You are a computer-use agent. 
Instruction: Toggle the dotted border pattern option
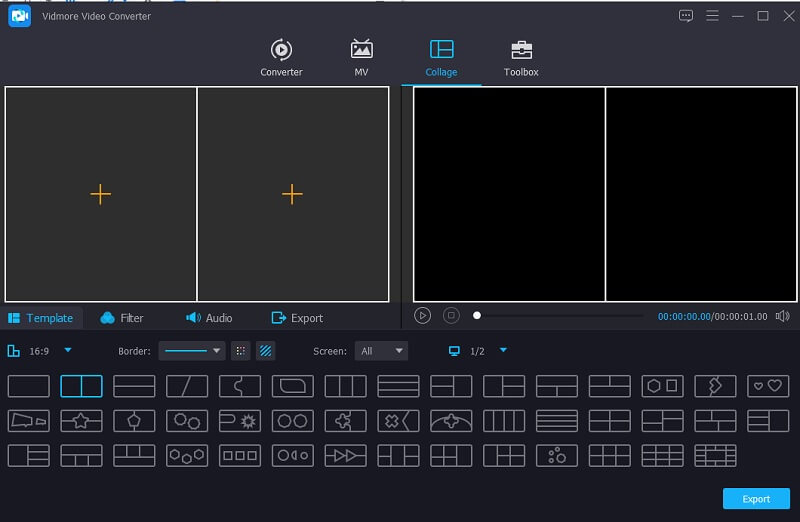coord(240,351)
